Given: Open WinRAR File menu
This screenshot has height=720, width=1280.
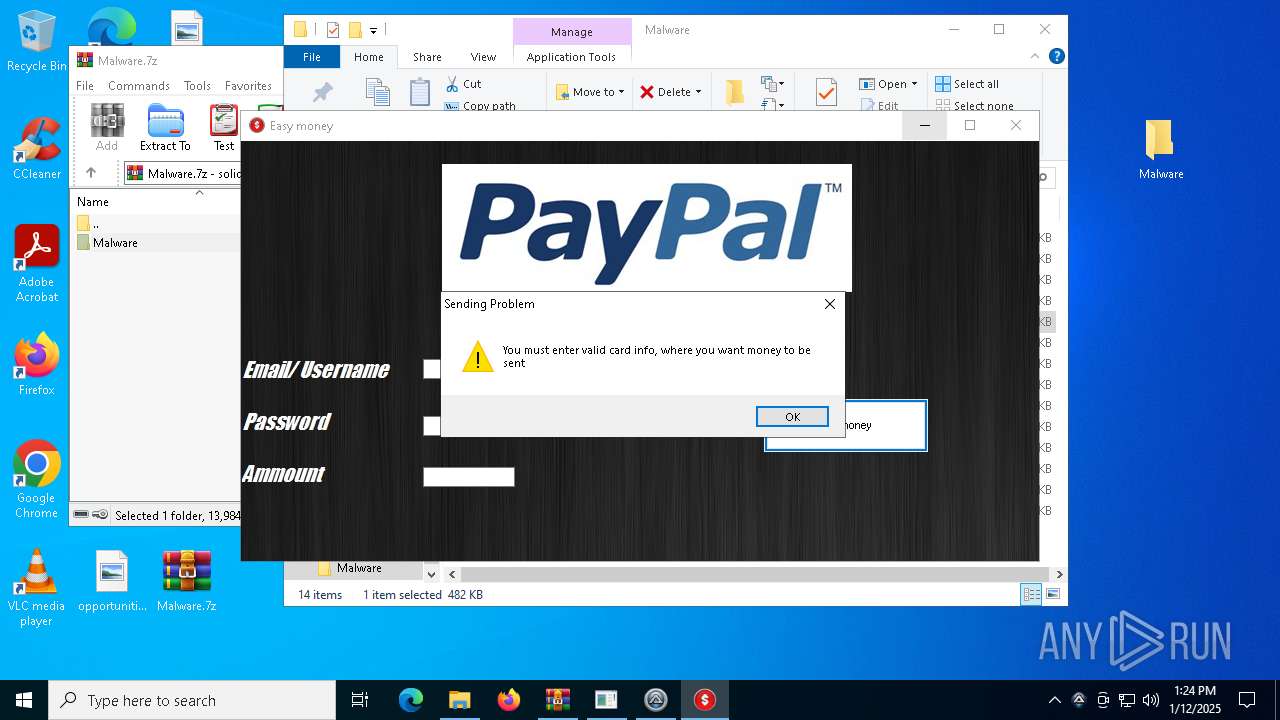Looking at the screenshot, I should point(85,86).
